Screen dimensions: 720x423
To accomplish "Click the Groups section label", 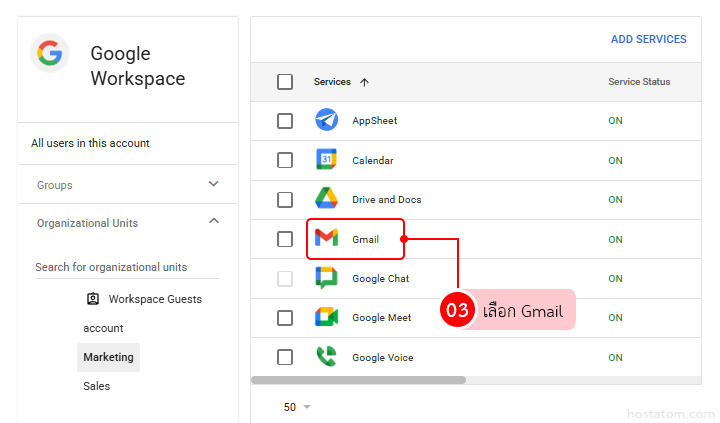I will point(55,185).
